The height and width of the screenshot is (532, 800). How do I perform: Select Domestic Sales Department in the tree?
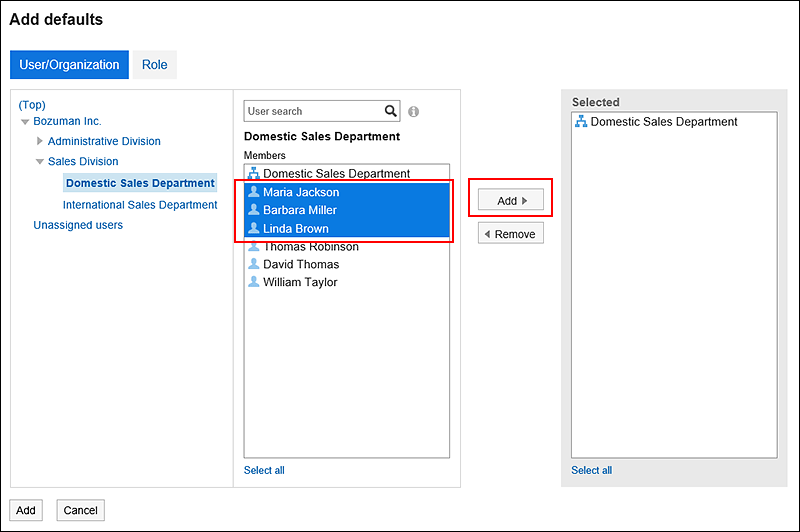(x=140, y=183)
